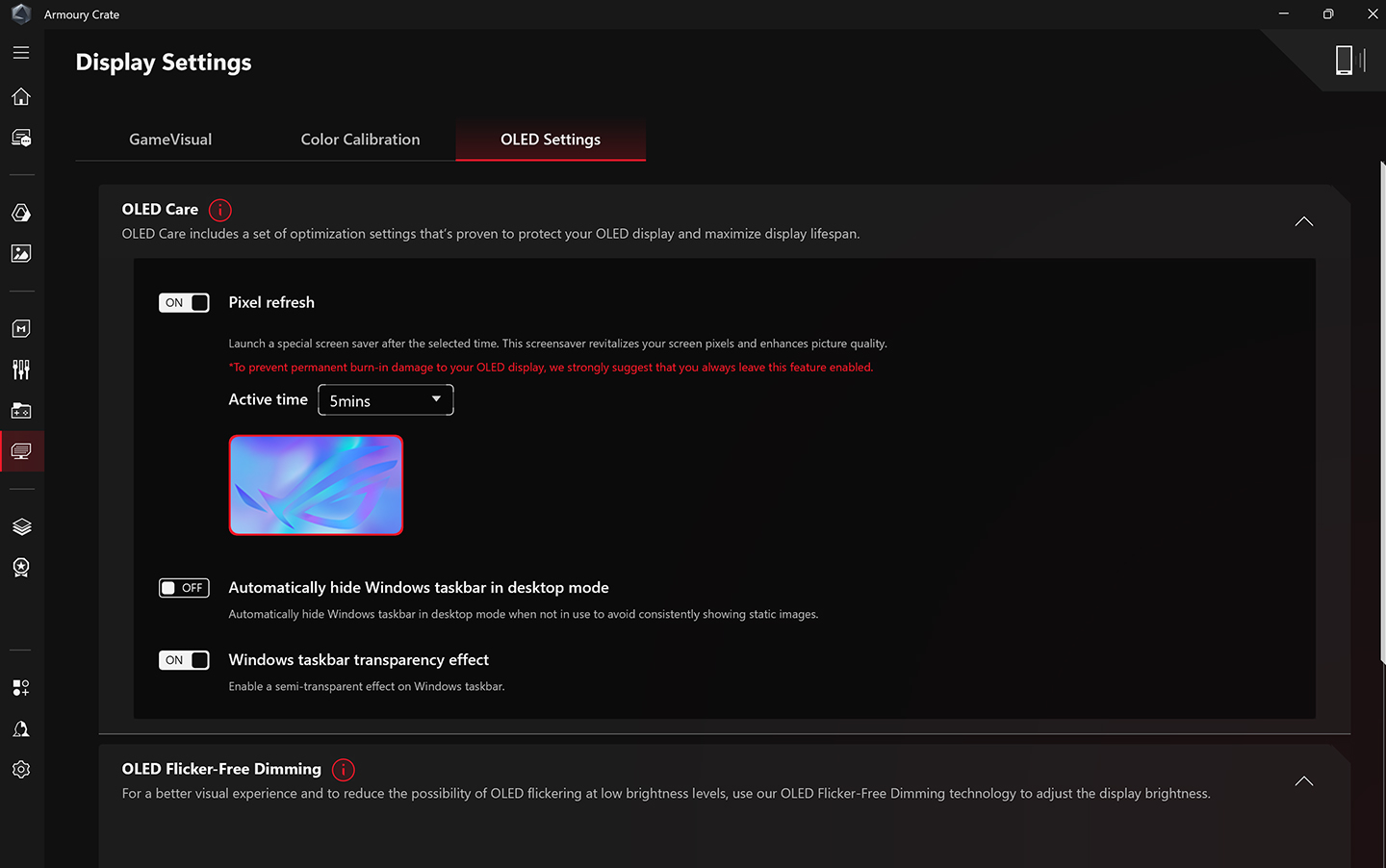
Task: Toggle off Pixel refresh
Action: pyautogui.click(x=184, y=302)
